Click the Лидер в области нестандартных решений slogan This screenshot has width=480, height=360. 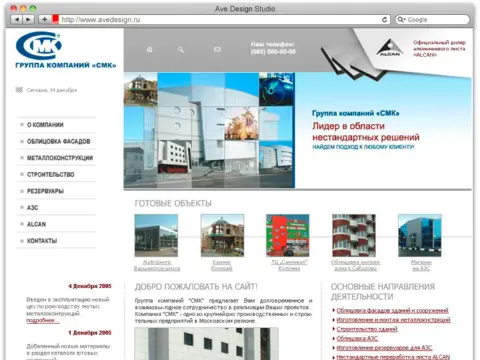click(x=366, y=132)
